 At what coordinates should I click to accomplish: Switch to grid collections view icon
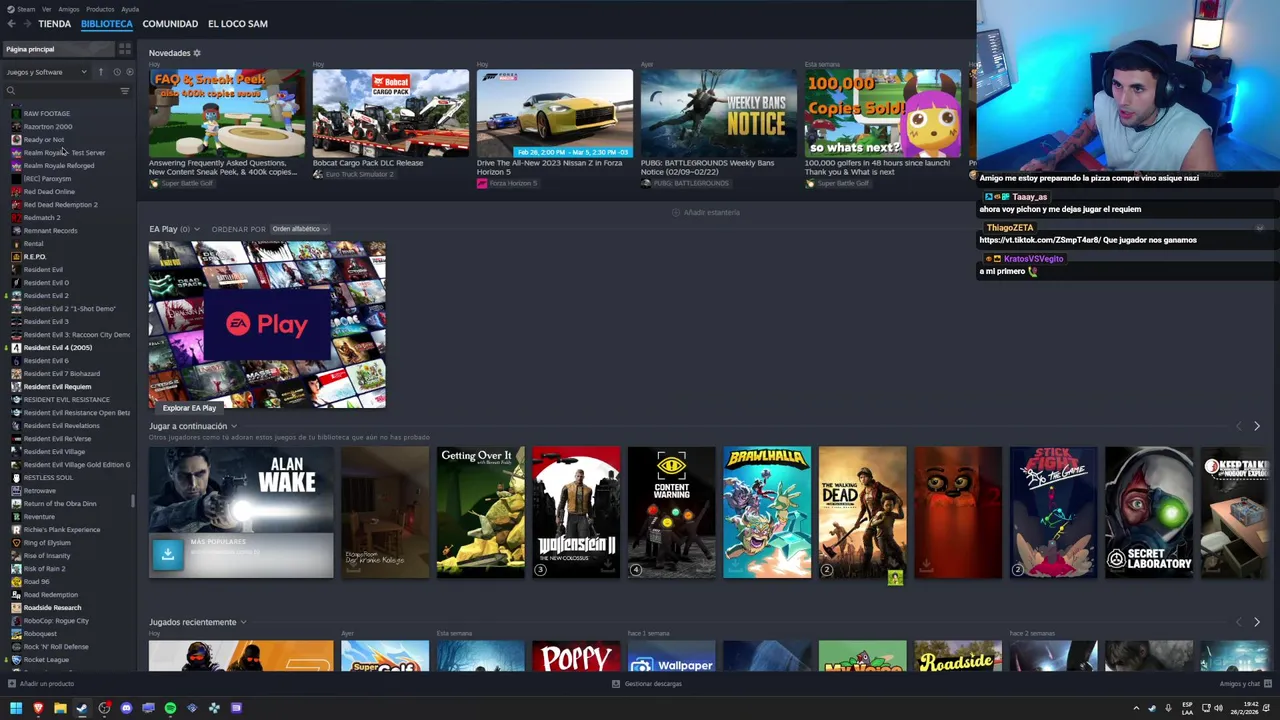pyautogui.click(x=125, y=49)
